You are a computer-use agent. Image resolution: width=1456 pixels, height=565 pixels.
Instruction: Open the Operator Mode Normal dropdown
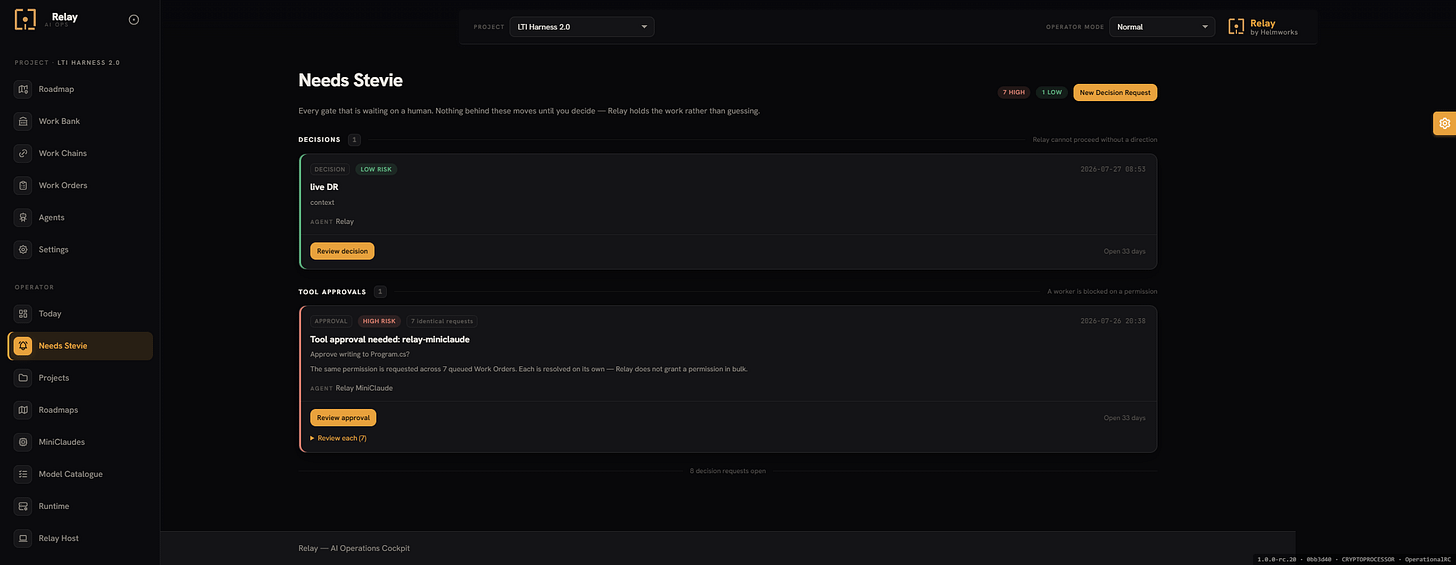coord(1163,27)
